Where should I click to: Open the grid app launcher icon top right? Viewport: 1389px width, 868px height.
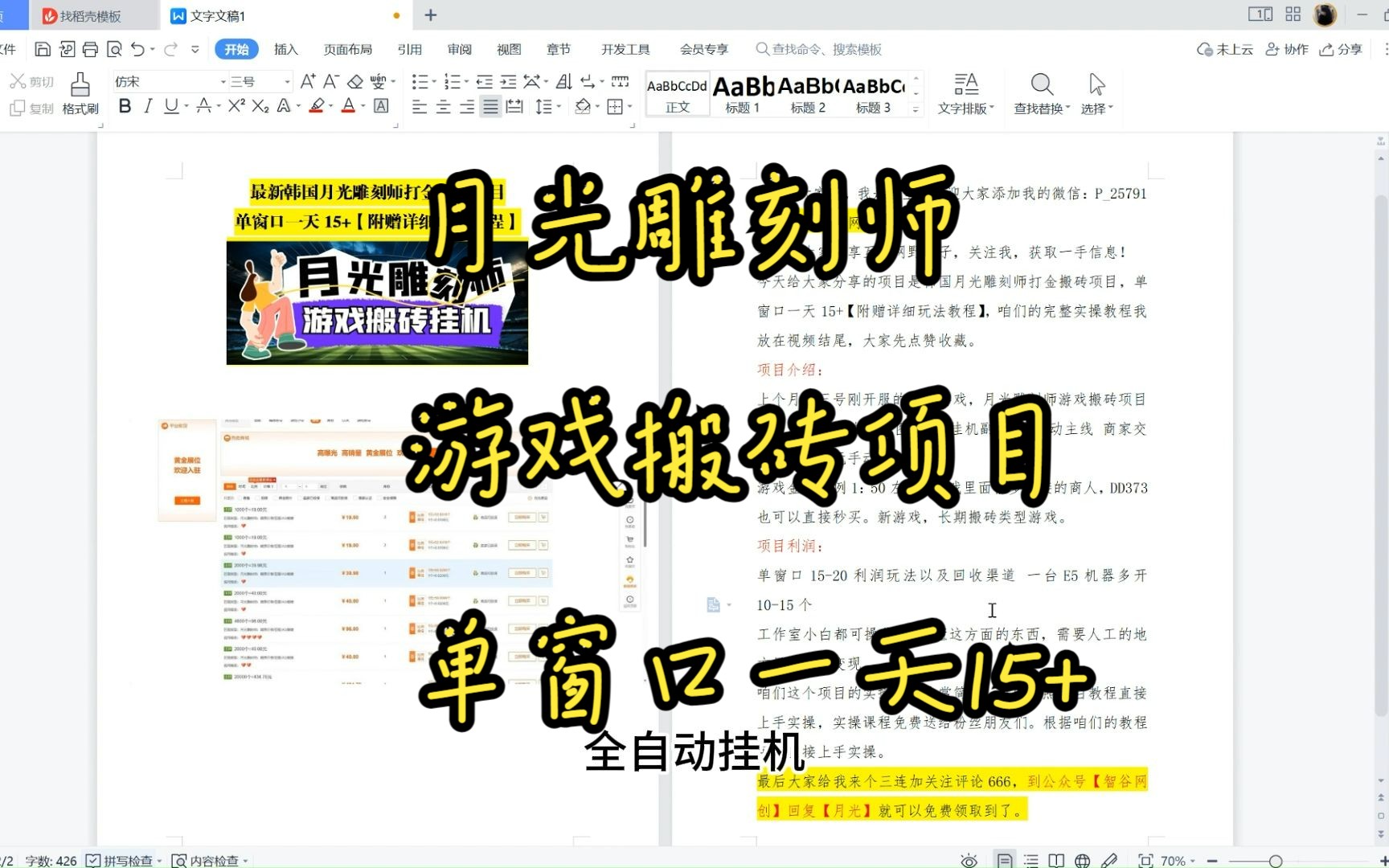[1293, 14]
